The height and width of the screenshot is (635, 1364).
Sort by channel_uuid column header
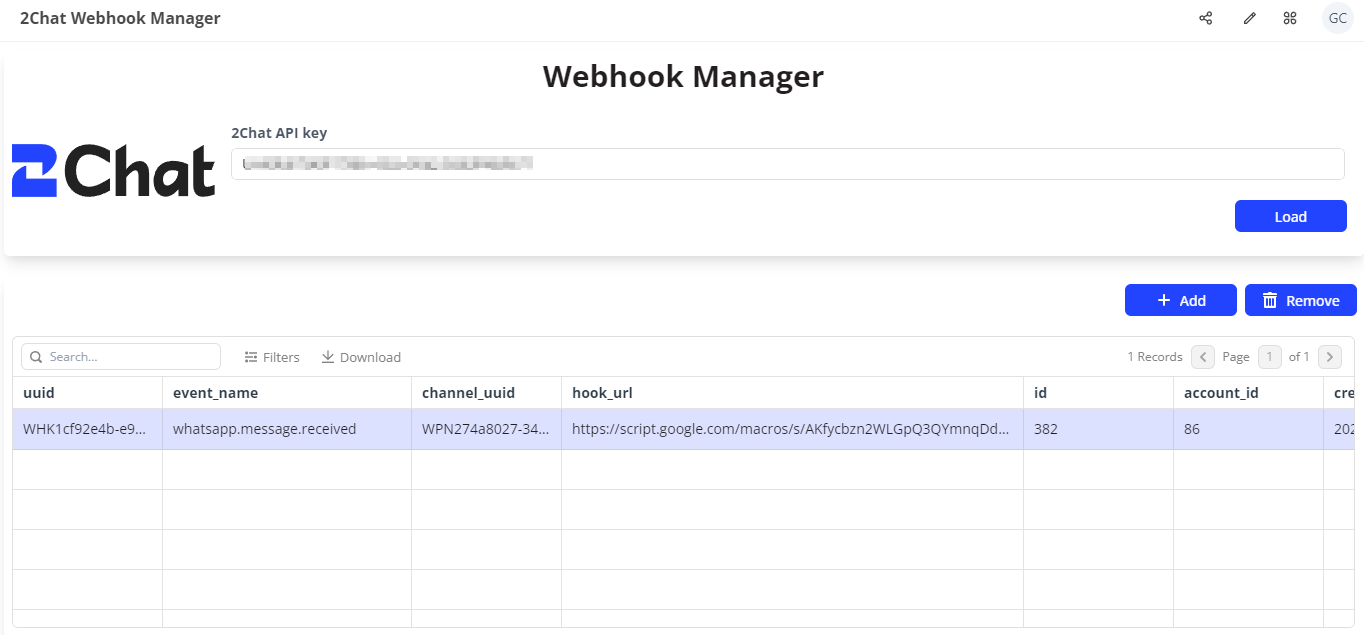[x=486, y=393]
